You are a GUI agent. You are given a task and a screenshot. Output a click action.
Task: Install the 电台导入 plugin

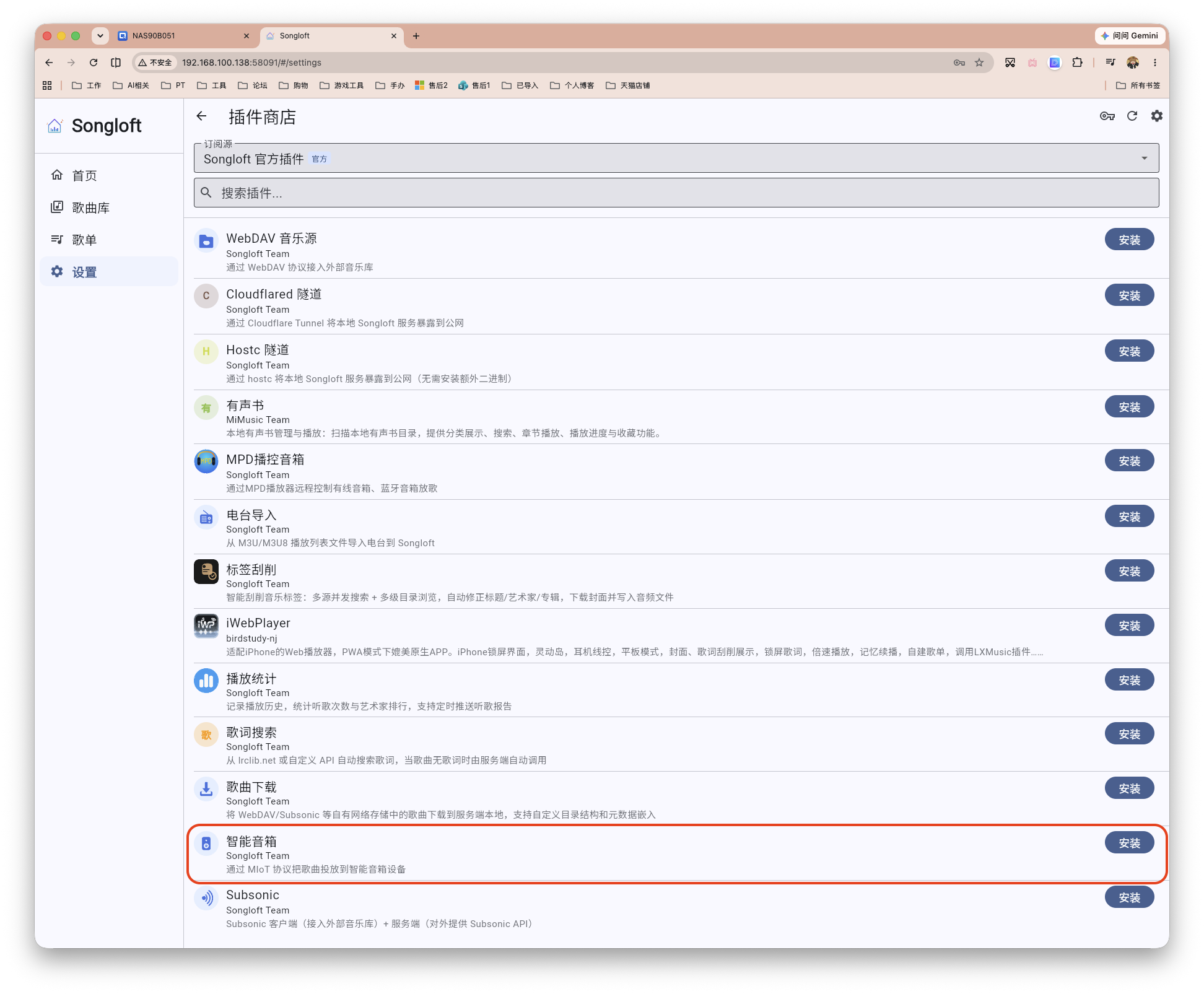(1129, 517)
